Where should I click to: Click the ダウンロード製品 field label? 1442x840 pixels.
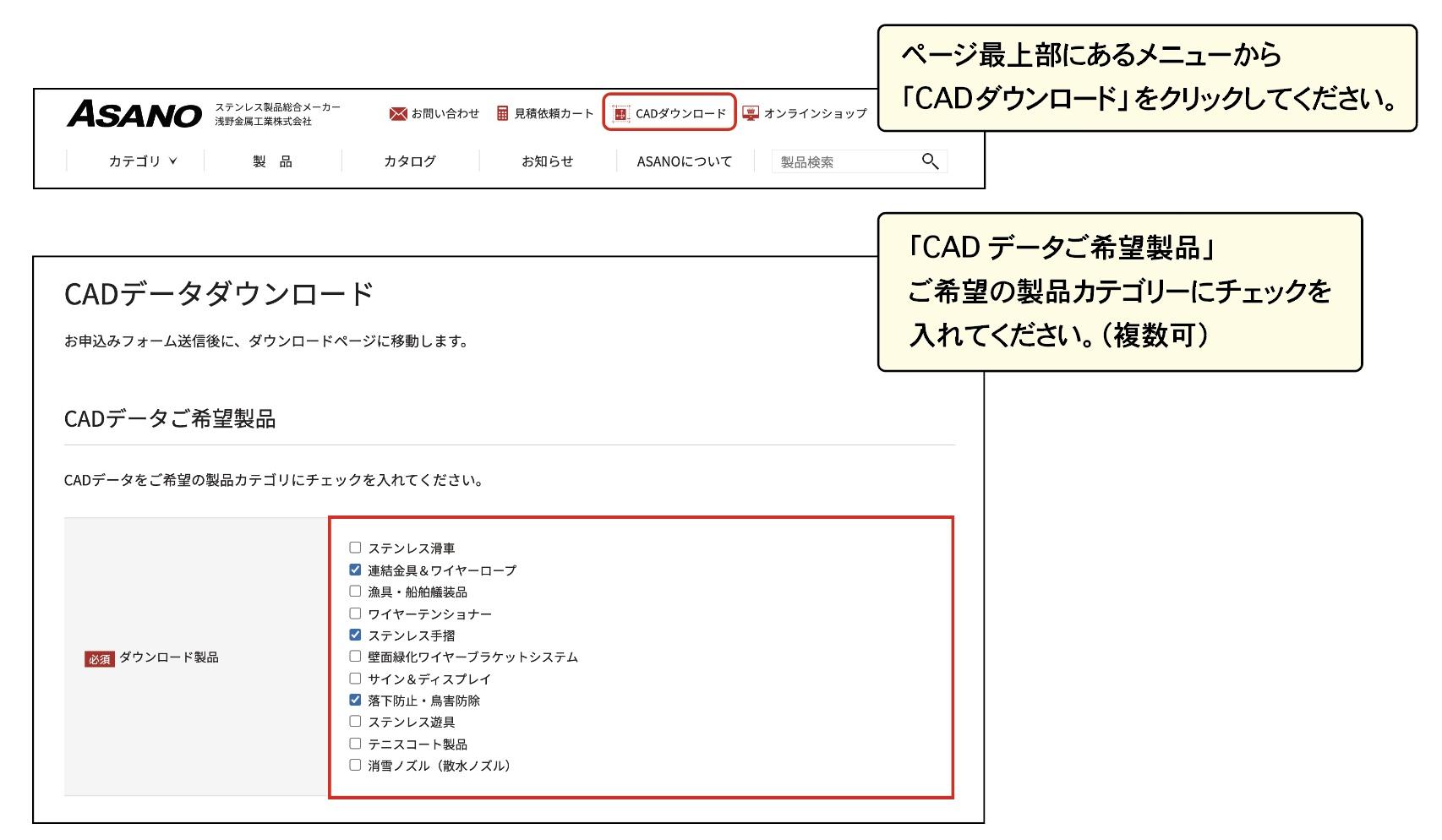point(169,657)
